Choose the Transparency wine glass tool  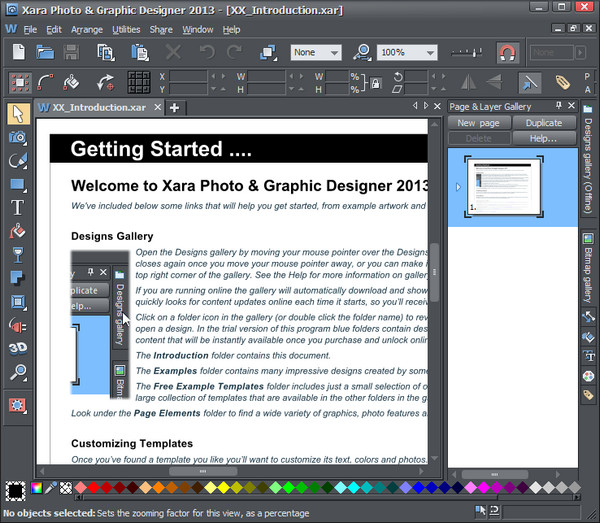pos(18,255)
